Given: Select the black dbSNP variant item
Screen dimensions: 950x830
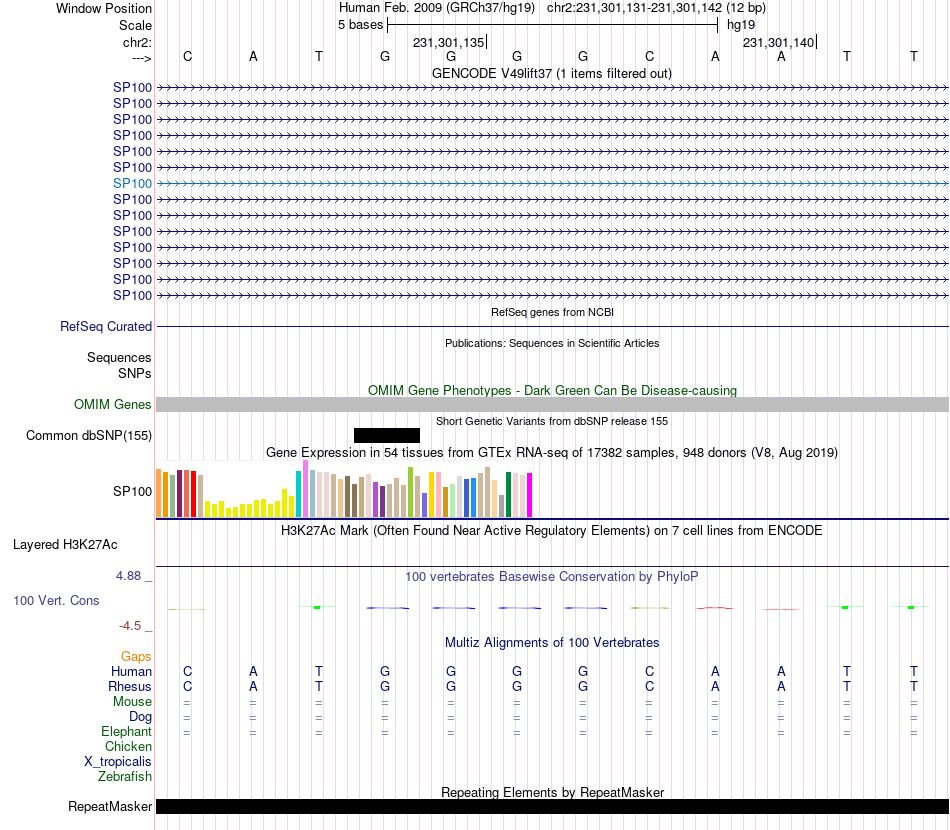Looking at the screenshot, I should point(387,435).
